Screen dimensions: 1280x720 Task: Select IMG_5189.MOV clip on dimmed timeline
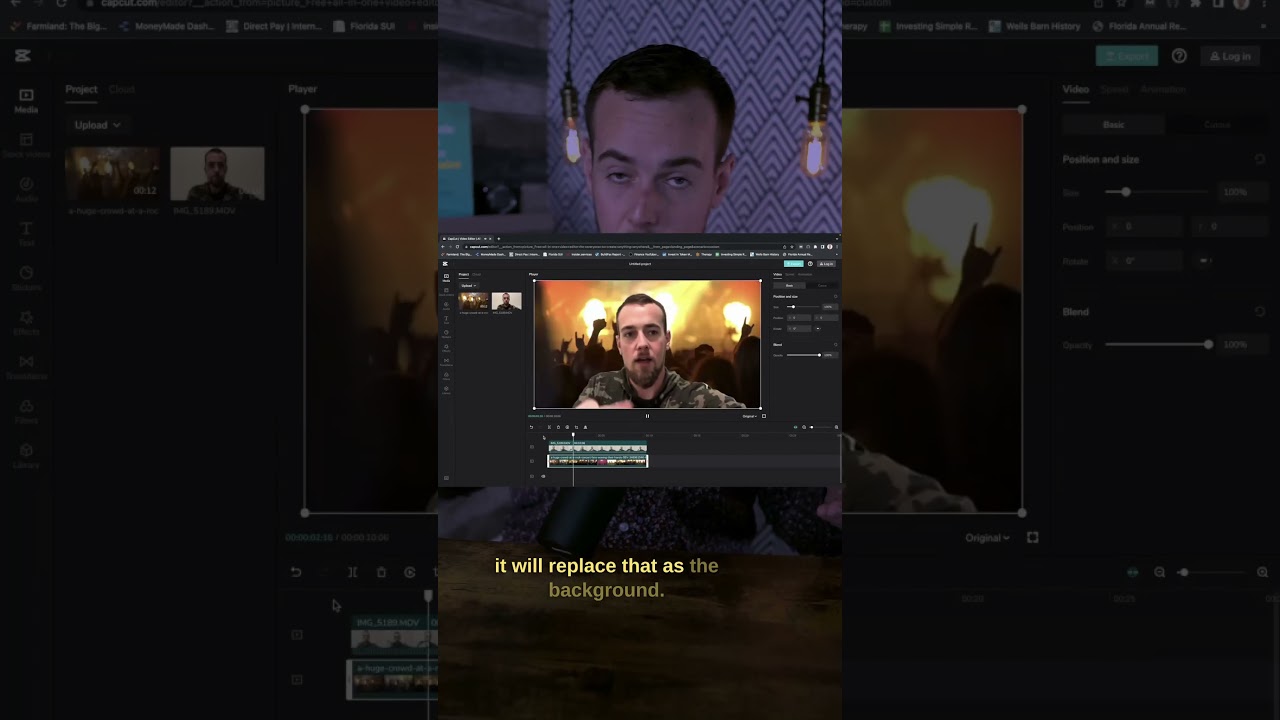click(394, 635)
